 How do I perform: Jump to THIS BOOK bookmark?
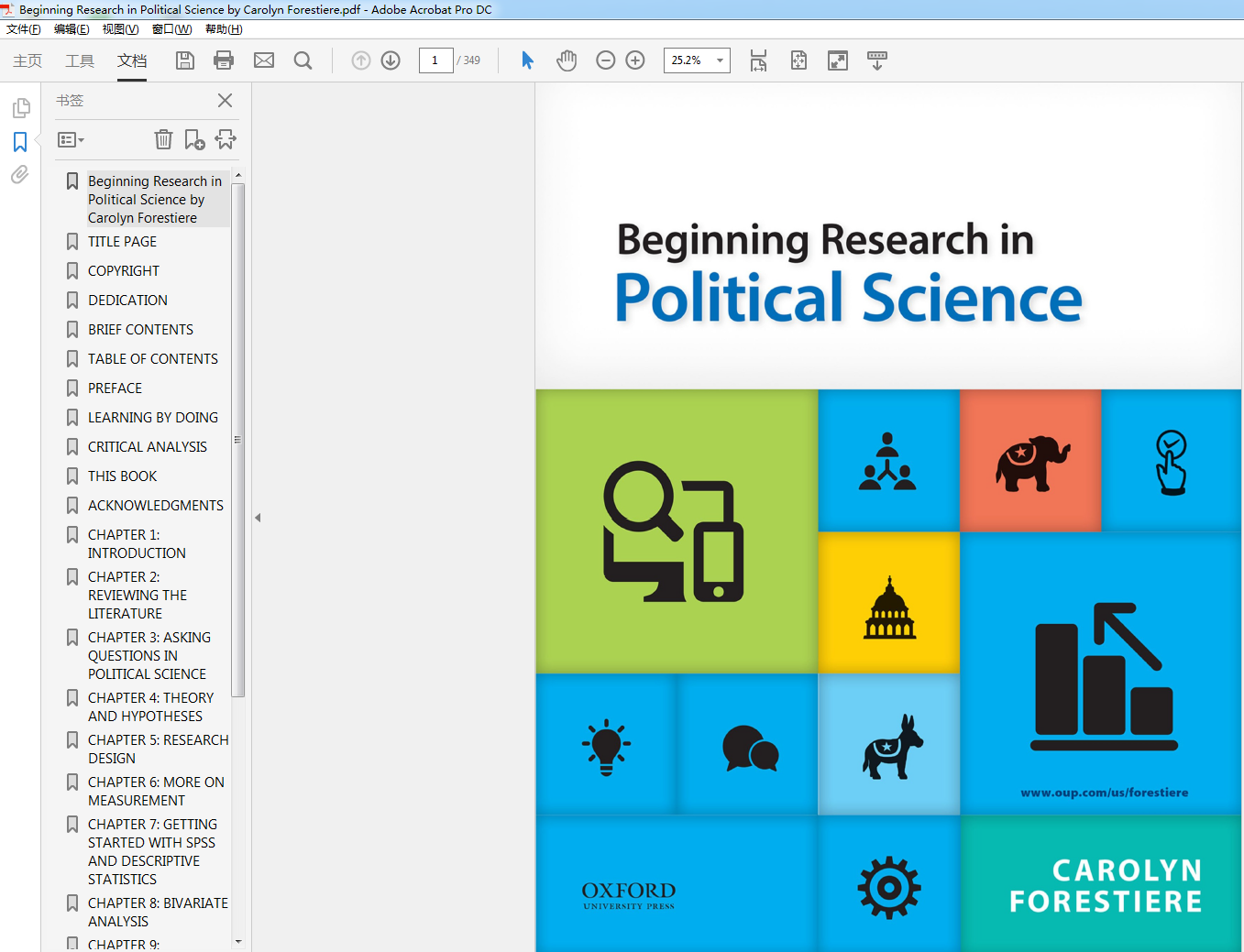click(x=122, y=476)
